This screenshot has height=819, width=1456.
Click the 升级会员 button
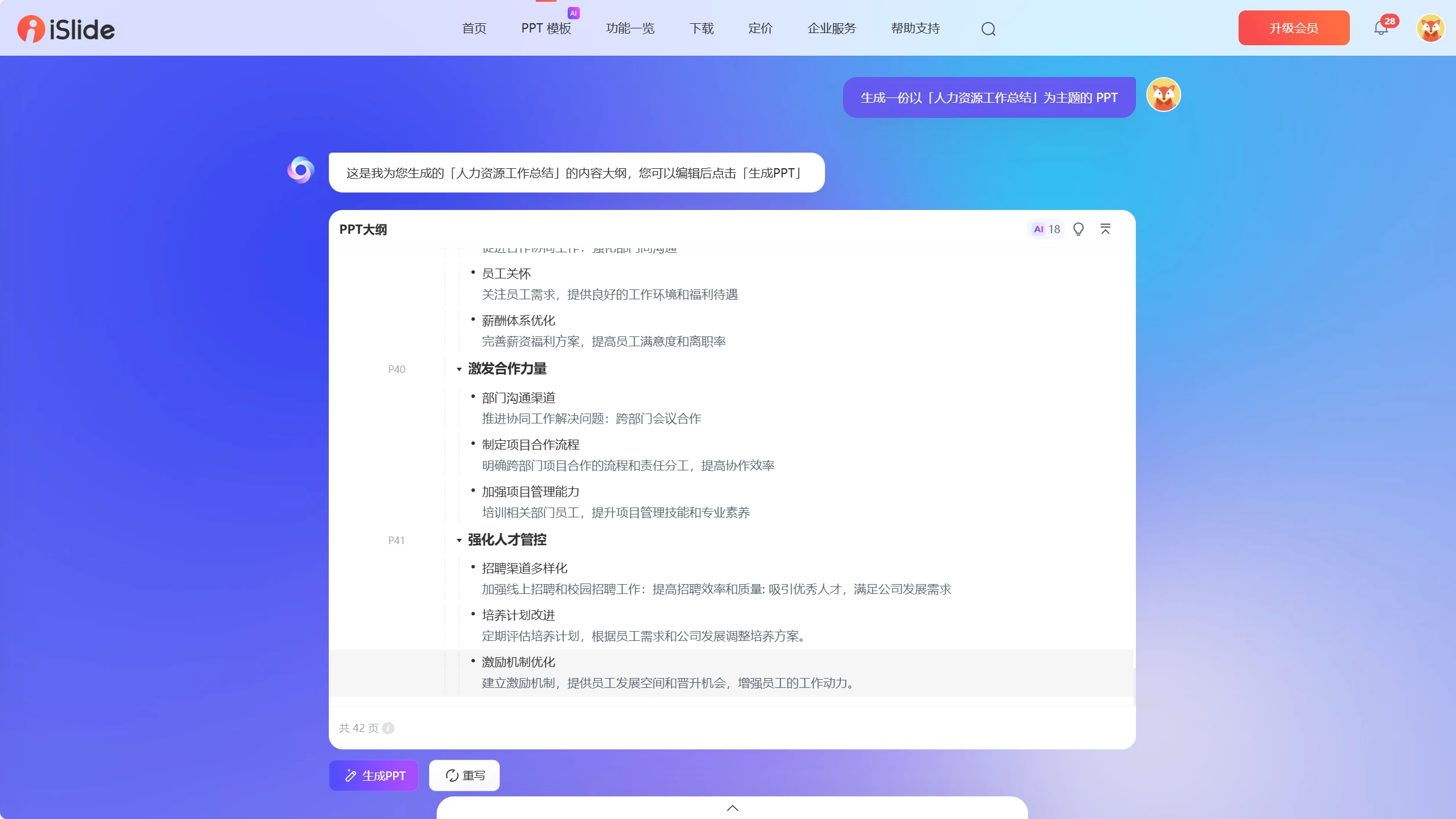pos(1294,28)
